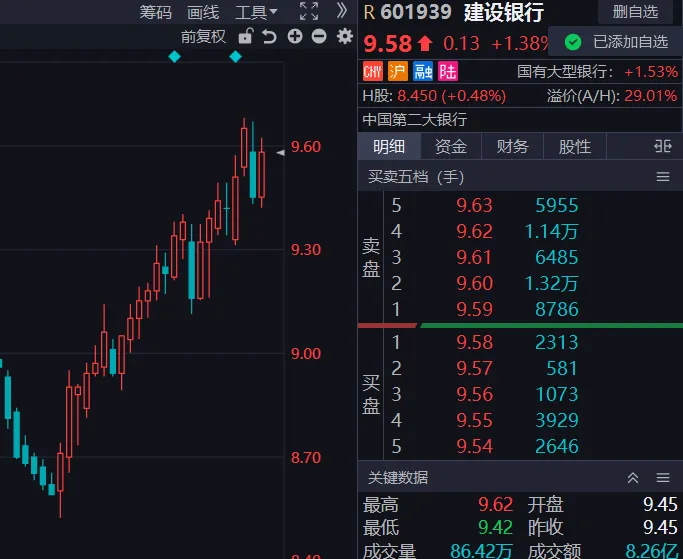
Task: Click the 成交量 value 86.42万
Action: pos(482,551)
